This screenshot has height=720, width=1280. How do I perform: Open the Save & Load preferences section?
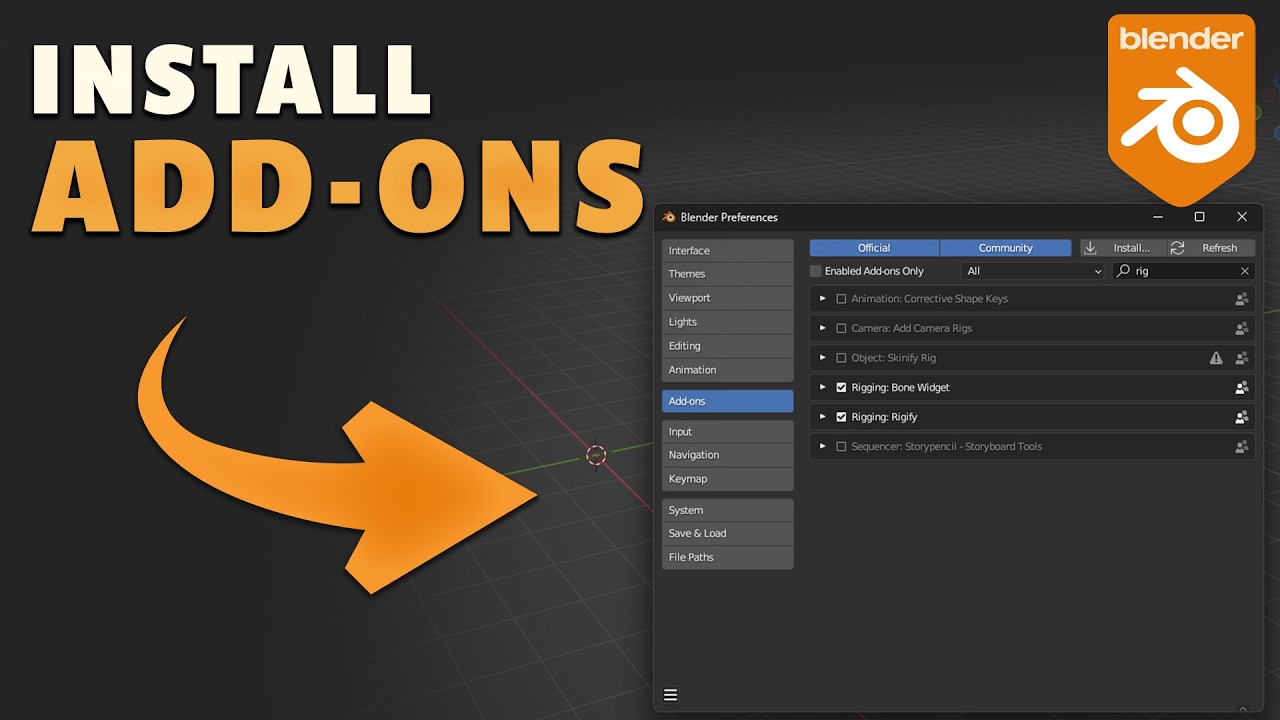click(x=727, y=534)
